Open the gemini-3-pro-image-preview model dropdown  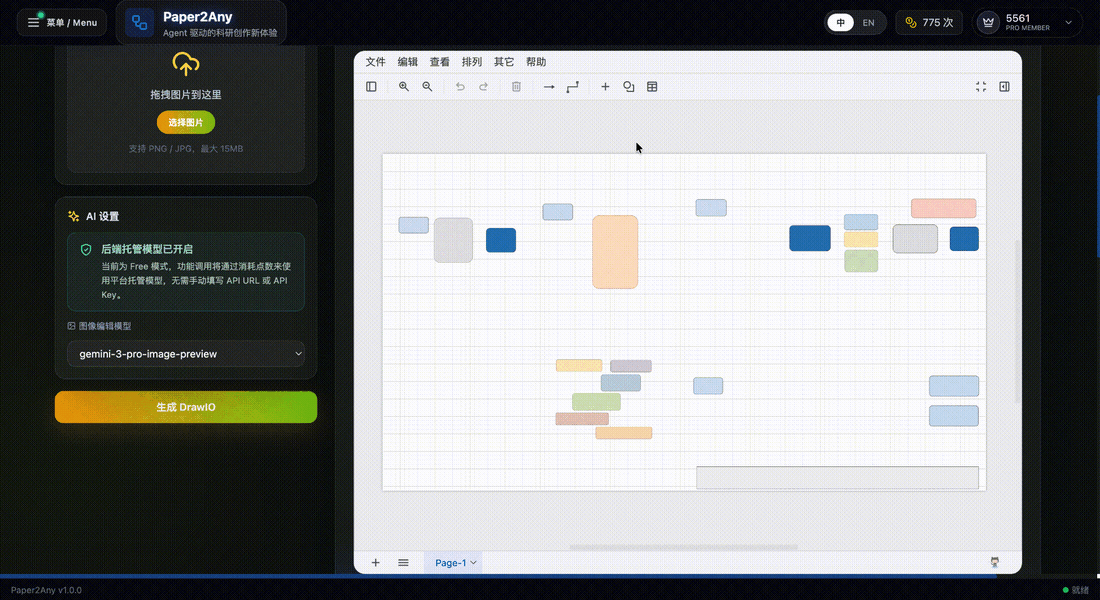click(186, 354)
